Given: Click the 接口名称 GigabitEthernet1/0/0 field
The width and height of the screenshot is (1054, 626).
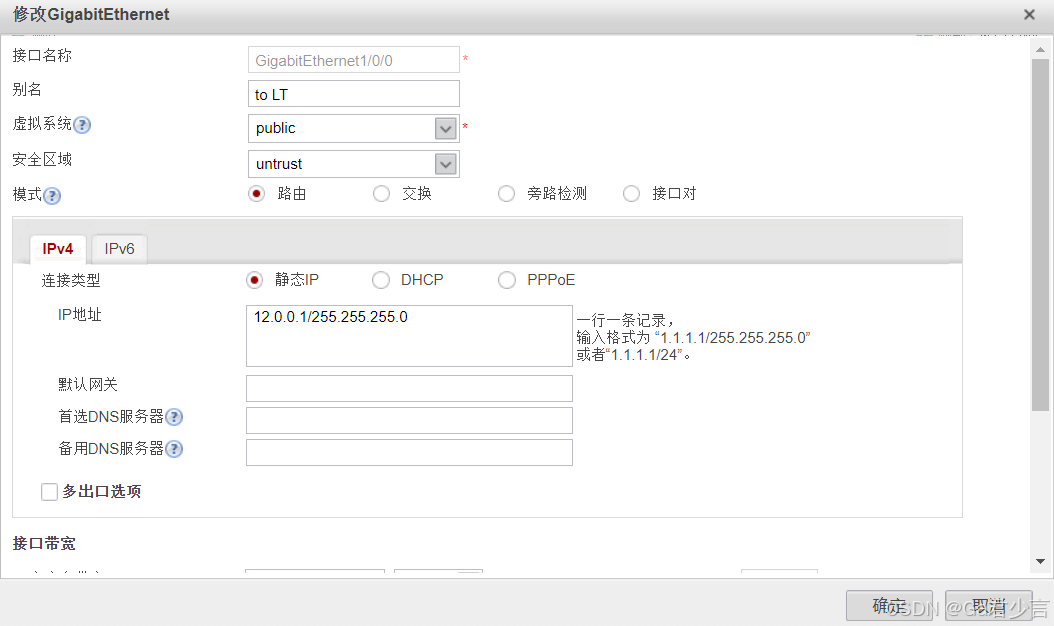Looking at the screenshot, I should click(x=354, y=60).
